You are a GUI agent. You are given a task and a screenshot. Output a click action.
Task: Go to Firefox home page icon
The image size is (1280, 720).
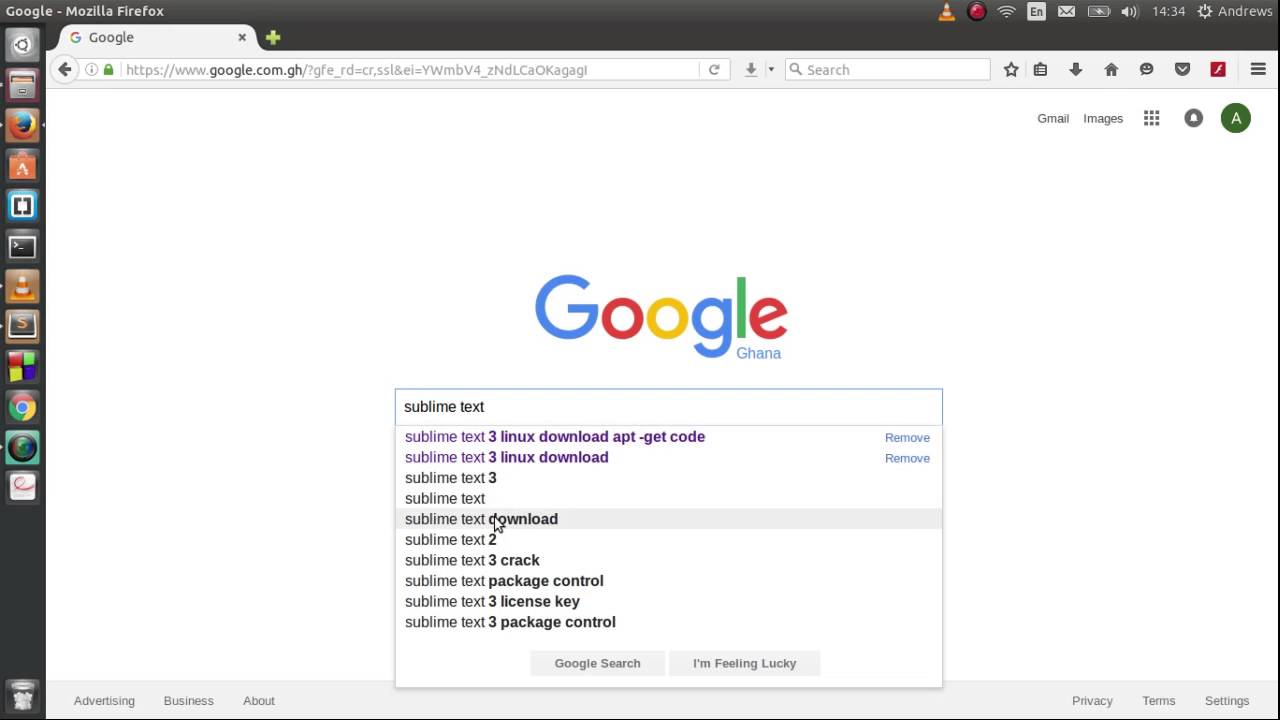(1111, 69)
